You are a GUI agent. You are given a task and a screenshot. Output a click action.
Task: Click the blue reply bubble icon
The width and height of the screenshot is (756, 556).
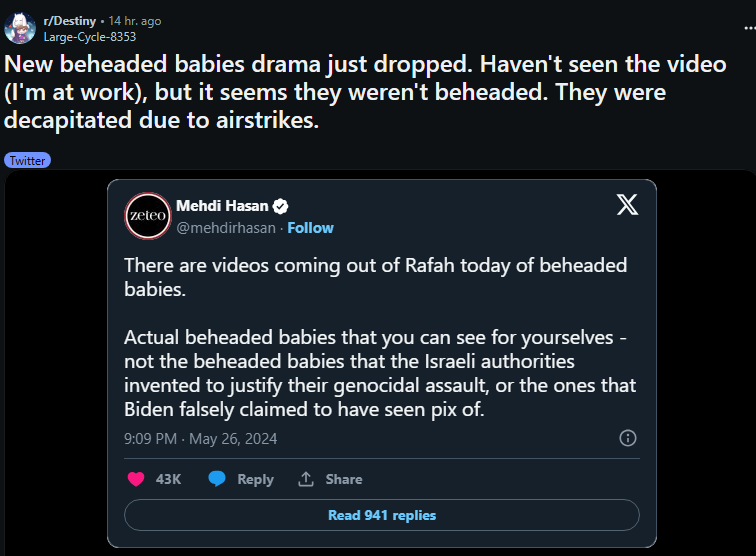click(217, 478)
